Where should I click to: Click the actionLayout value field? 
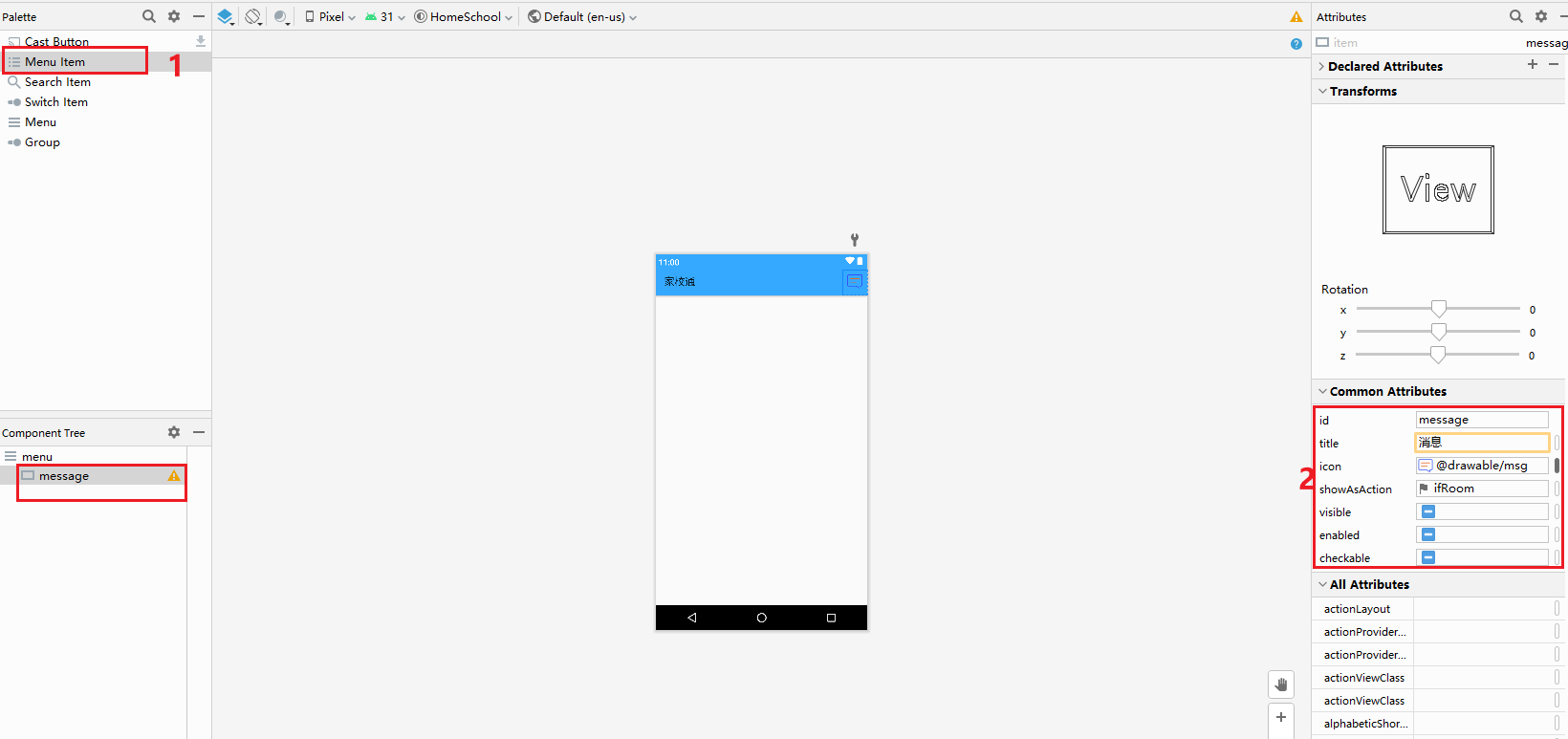(1483, 609)
